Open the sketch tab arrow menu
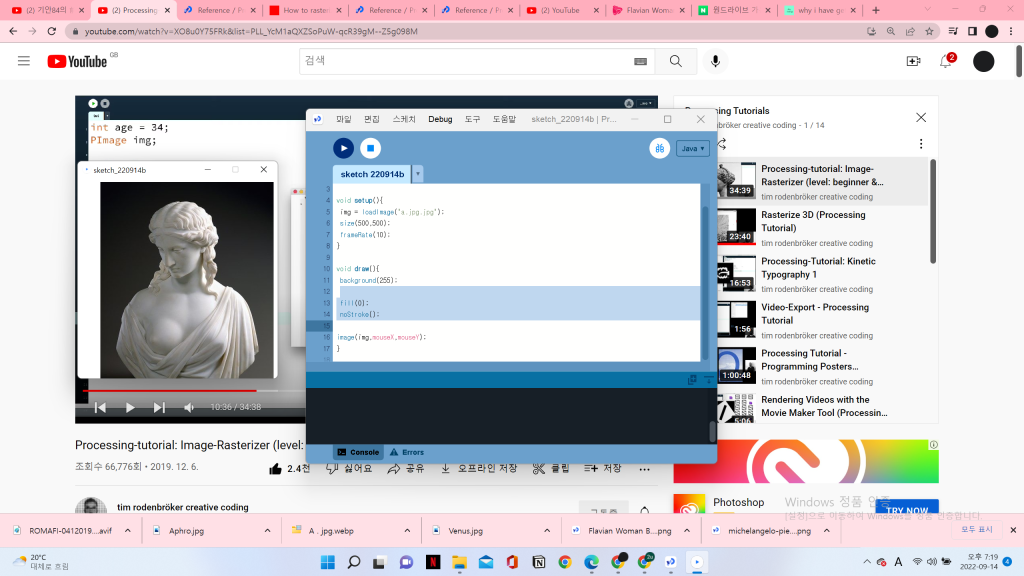 click(418, 174)
